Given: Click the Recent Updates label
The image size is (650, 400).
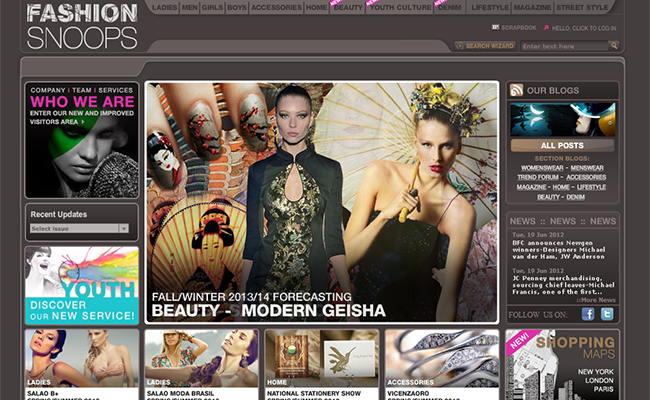Looking at the screenshot, I should 58,214.
